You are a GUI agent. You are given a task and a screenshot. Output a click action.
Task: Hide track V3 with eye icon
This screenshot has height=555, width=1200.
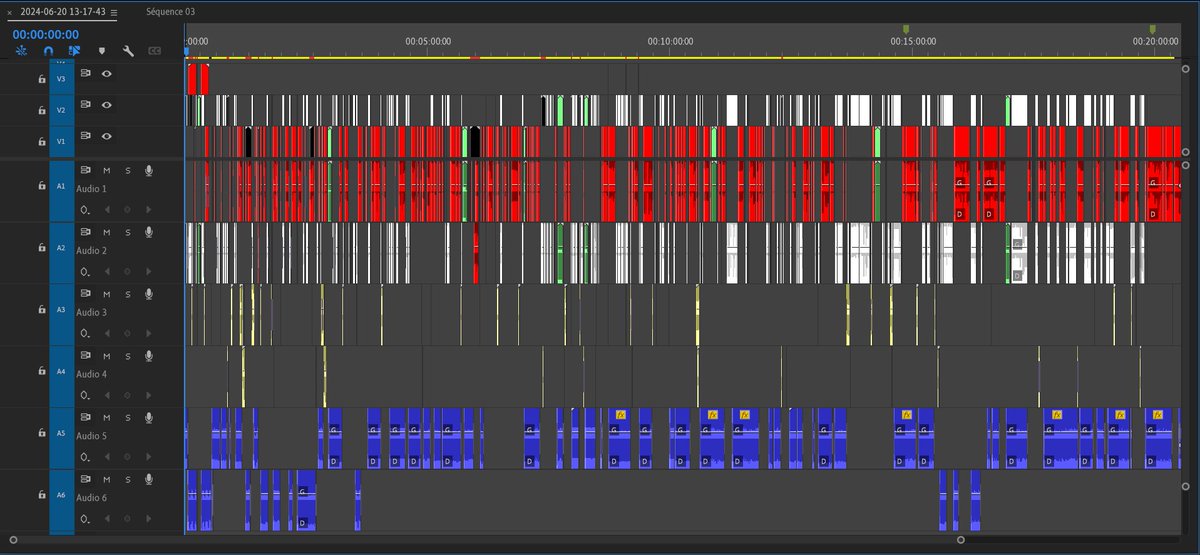[106, 73]
